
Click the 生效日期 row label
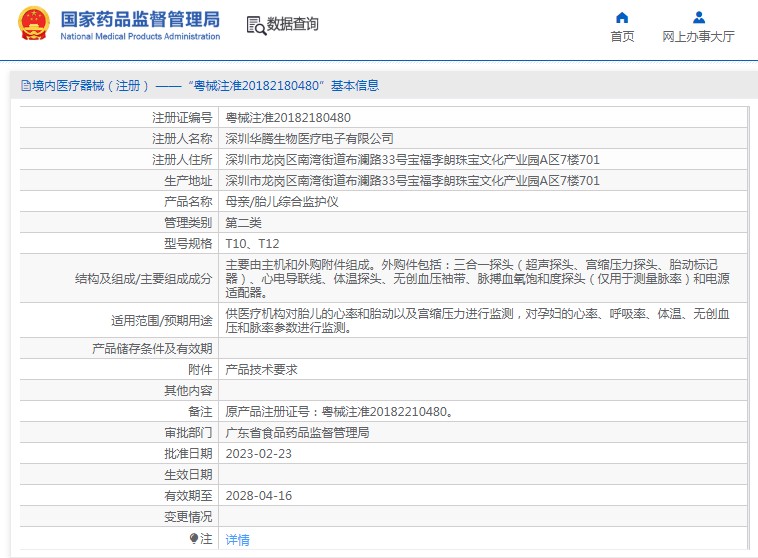click(188, 475)
